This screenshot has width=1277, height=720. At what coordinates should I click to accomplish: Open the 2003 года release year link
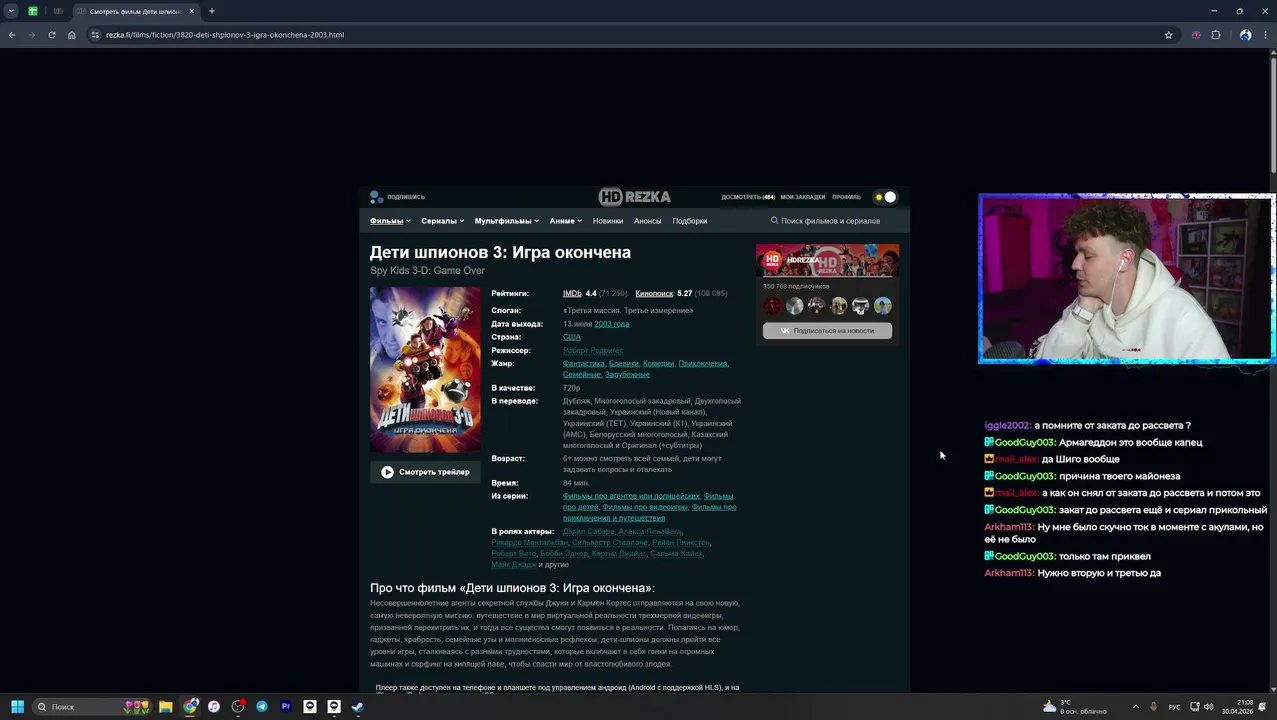click(x=611, y=324)
